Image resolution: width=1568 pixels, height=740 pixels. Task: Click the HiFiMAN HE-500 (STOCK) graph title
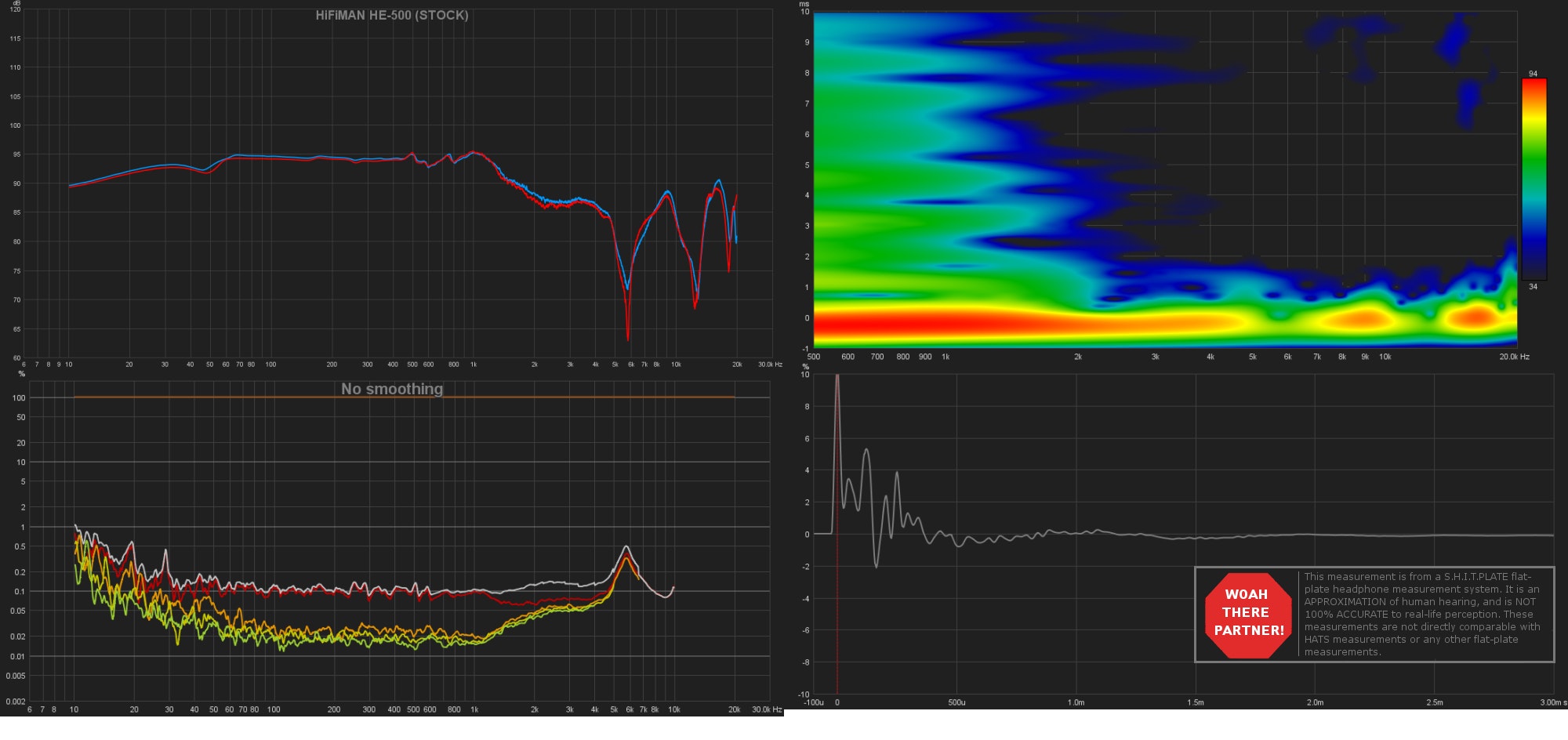[392, 15]
